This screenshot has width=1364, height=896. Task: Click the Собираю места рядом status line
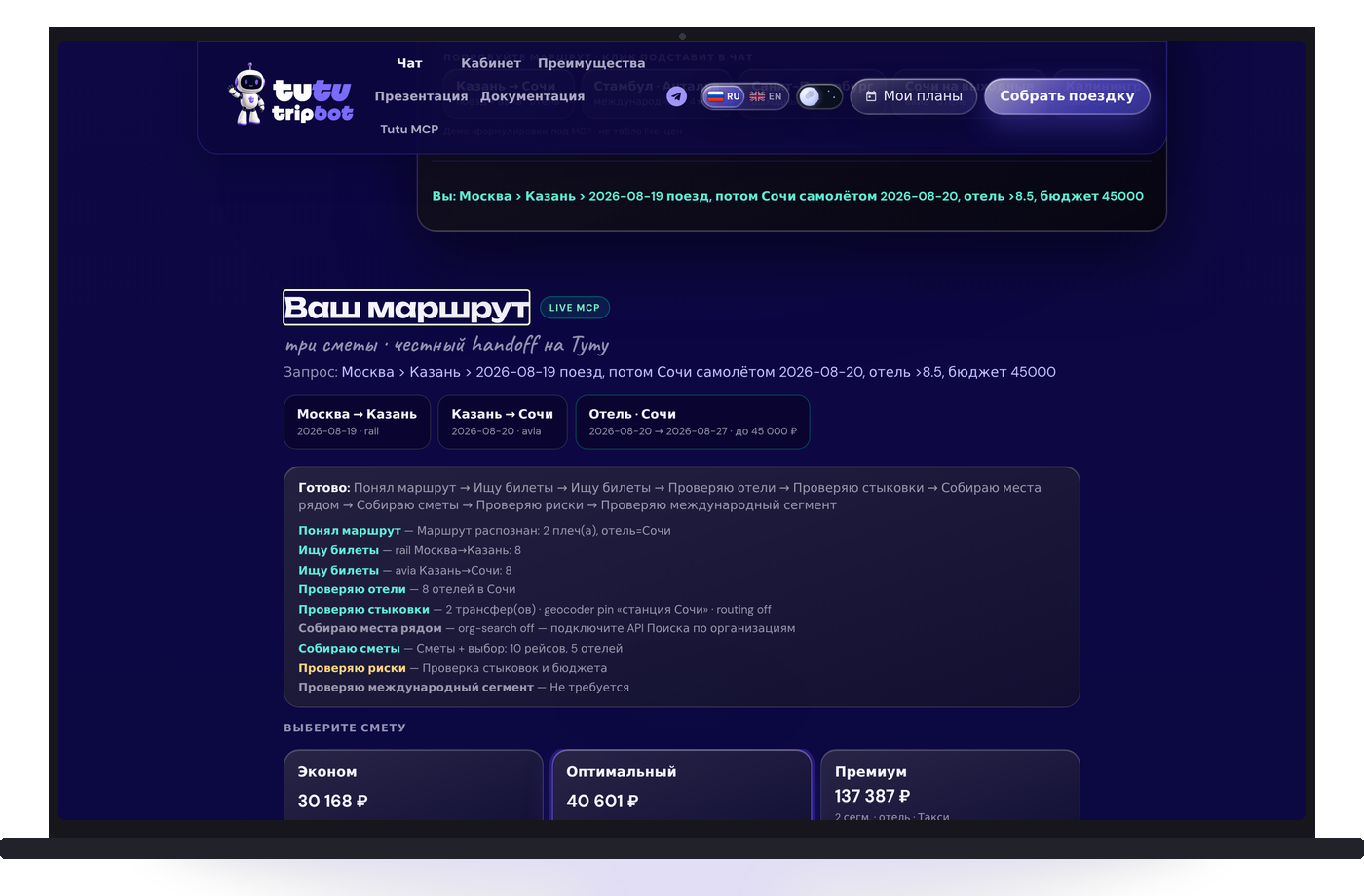click(547, 628)
